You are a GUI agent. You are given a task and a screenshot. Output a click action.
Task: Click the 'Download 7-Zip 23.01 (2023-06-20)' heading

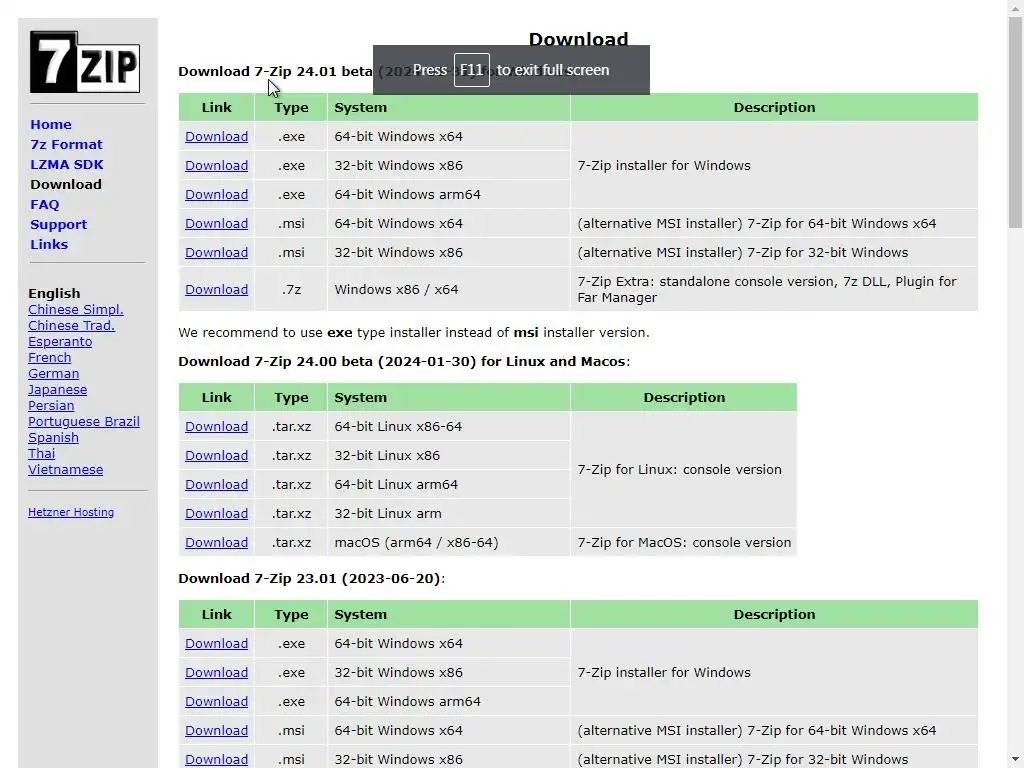pyautogui.click(x=312, y=579)
